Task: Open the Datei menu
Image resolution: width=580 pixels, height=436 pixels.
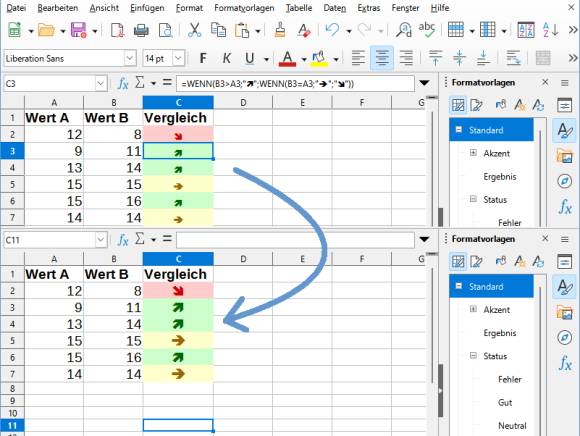Action: point(16,8)
